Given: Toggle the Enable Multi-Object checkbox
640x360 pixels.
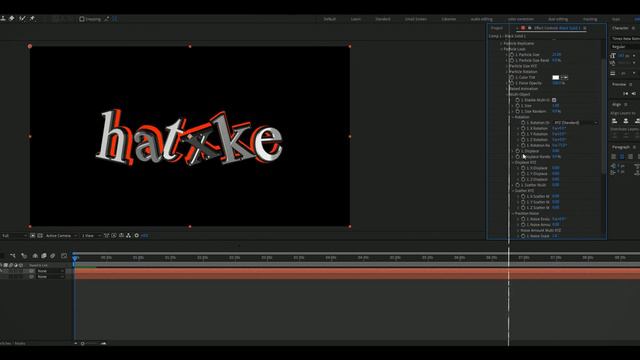Looking at the screenshot, I should (554, 100).
